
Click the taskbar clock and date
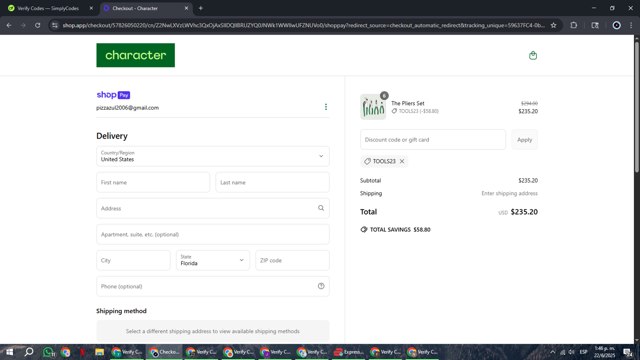pos(604,352)
